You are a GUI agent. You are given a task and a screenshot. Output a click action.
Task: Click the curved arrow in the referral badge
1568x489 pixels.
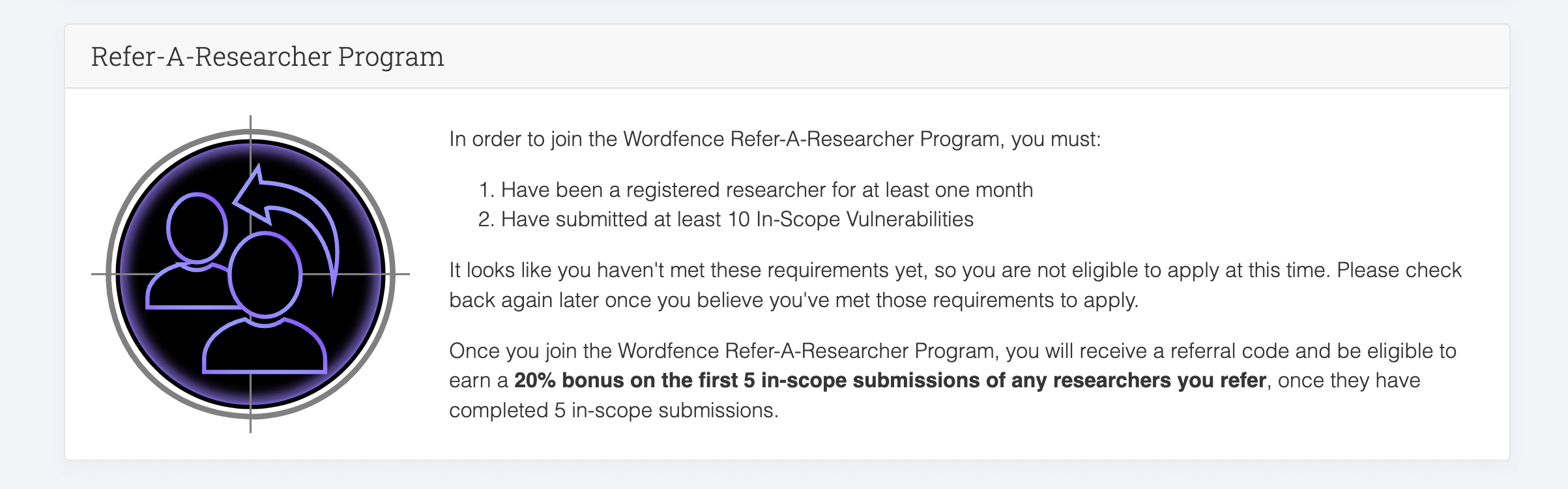[306, 207]
